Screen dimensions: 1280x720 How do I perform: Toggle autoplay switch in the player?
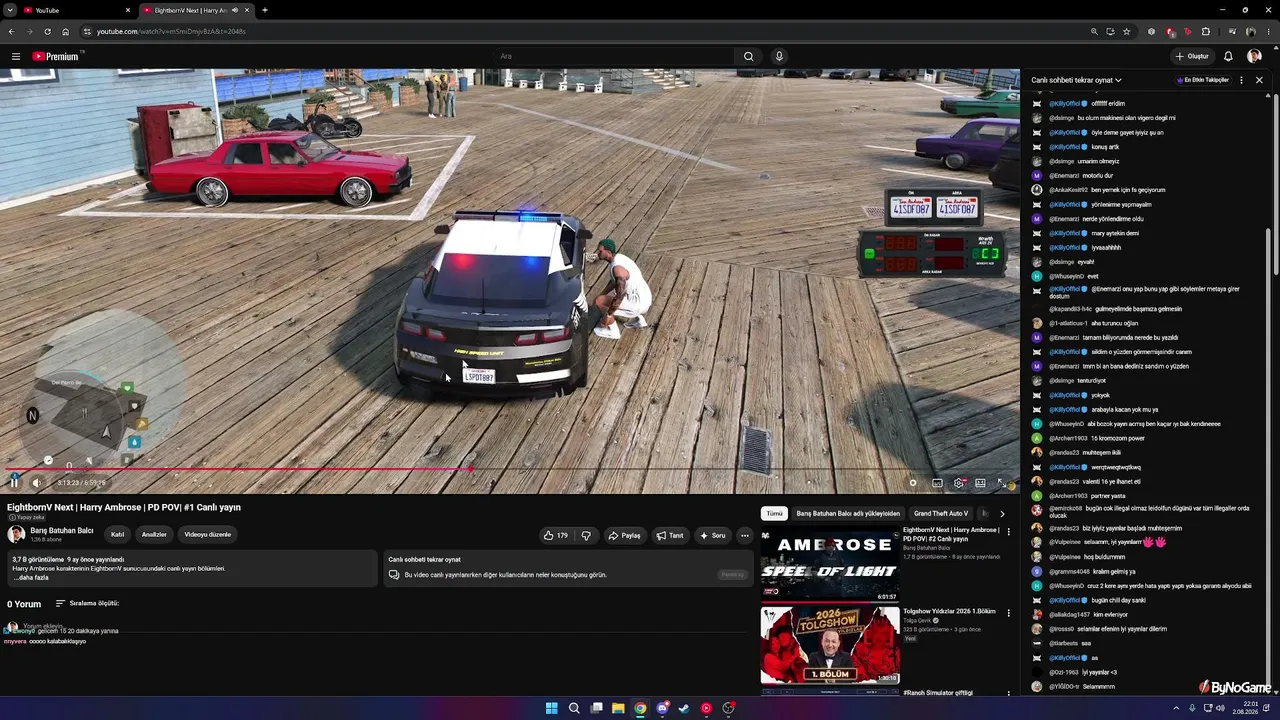pyautogui.click(x=912, y=483)
